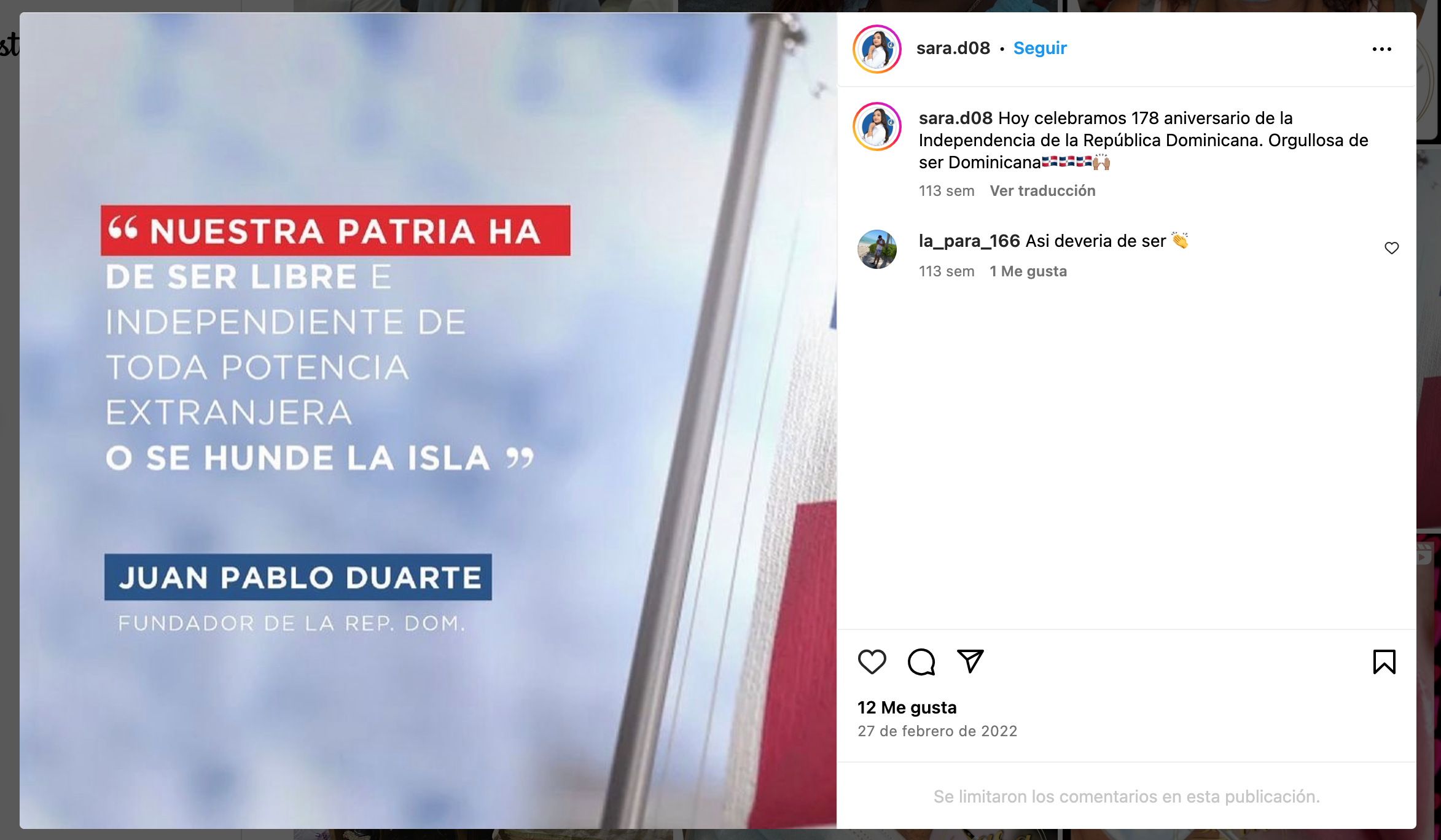Like the post with the heart icon
Viewport: 1441px width, 840px height.
pyautogui.click(x=872, y=662)
